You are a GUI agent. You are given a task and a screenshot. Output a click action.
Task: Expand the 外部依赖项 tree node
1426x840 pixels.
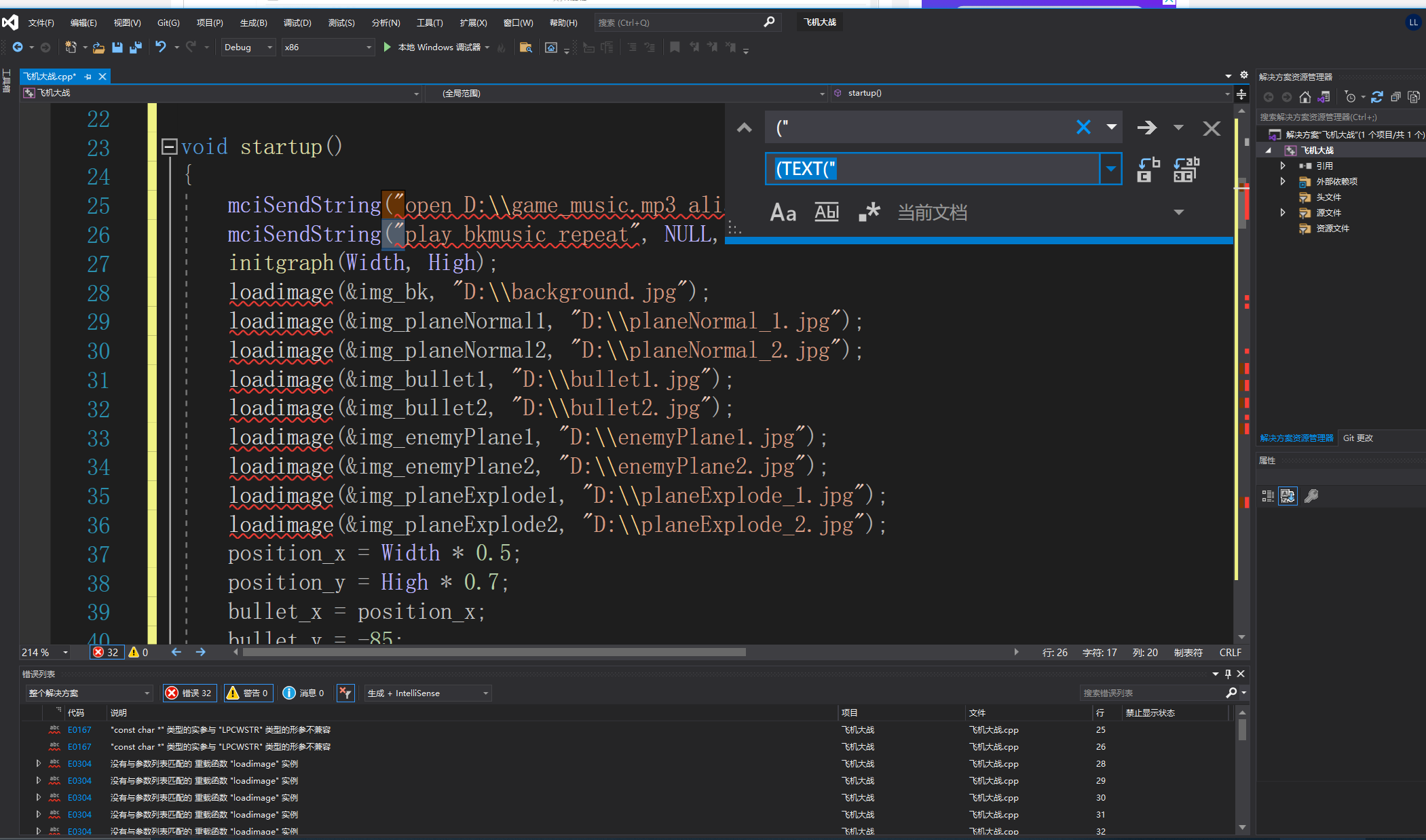(x=1282, y=181)
